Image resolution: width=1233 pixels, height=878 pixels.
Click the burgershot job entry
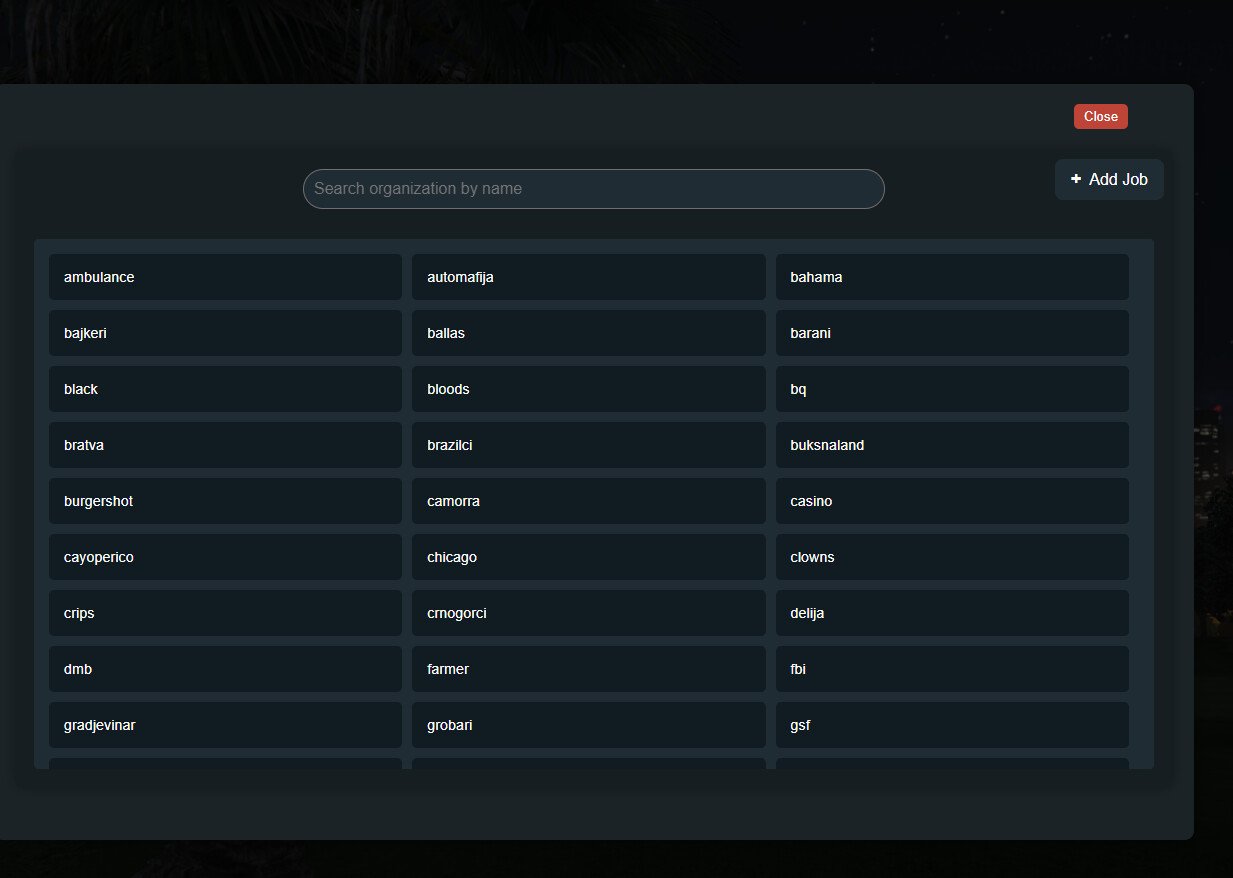click(225, 501)
